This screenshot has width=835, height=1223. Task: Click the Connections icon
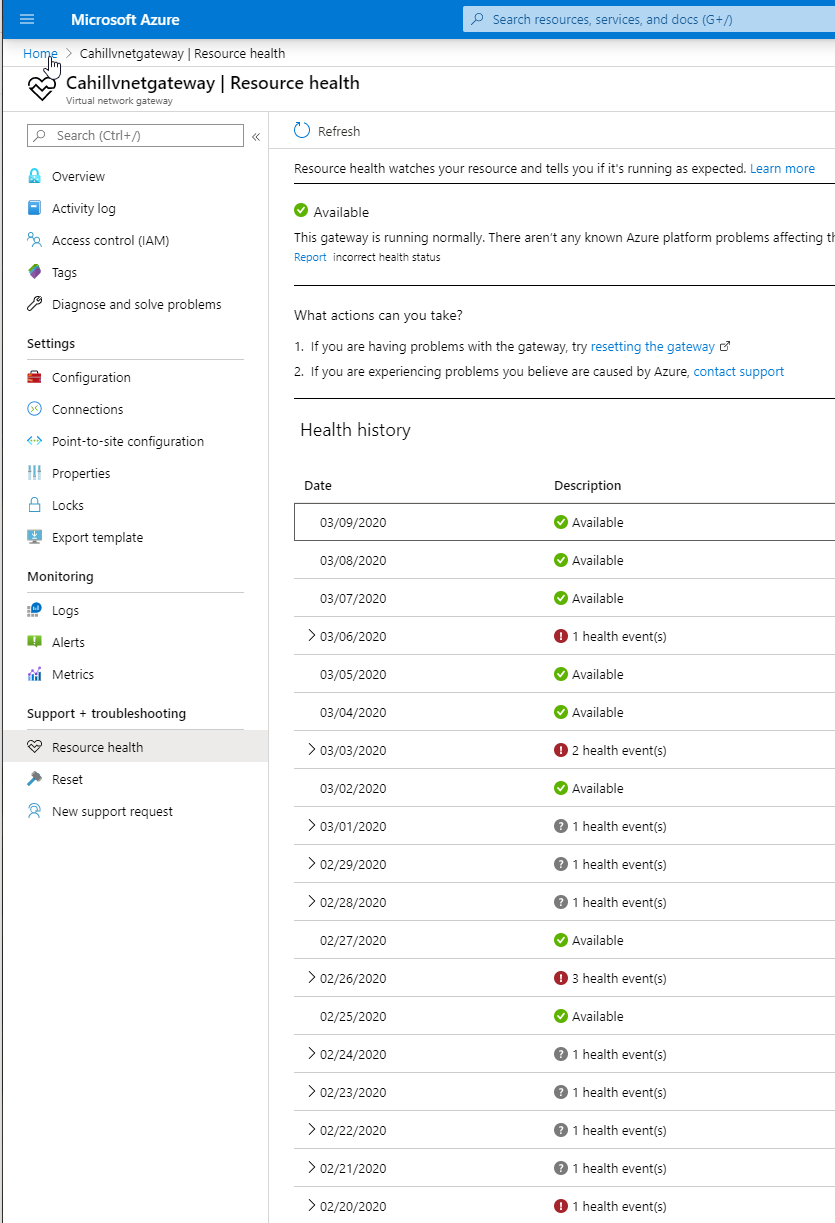[x=34, y=409]
